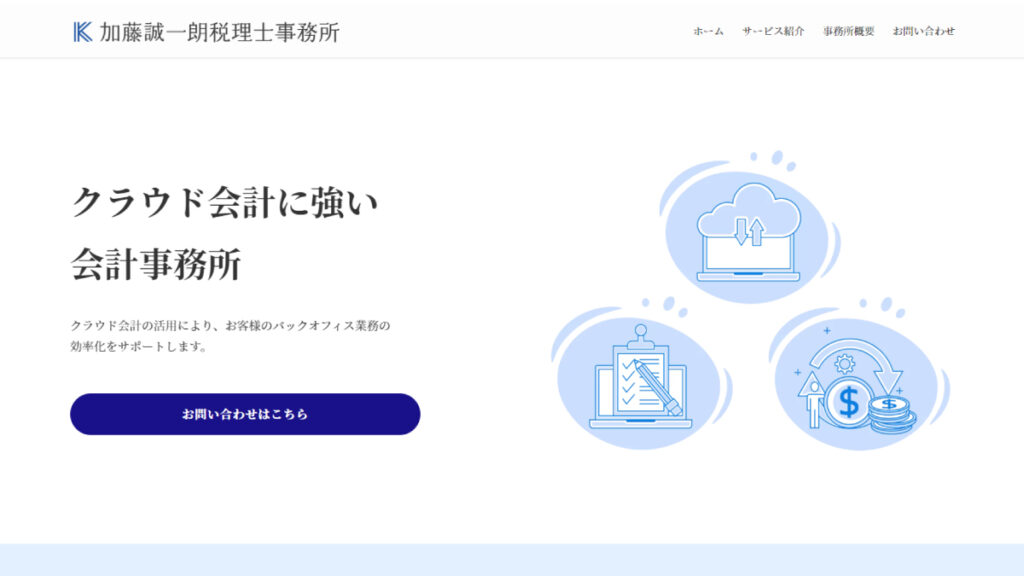Image resolution: width=1024 pixels, height=576 pixels.
Task: Open the 加藤誠一朗税理士事務所 site title link
Action: pos(219,32)
